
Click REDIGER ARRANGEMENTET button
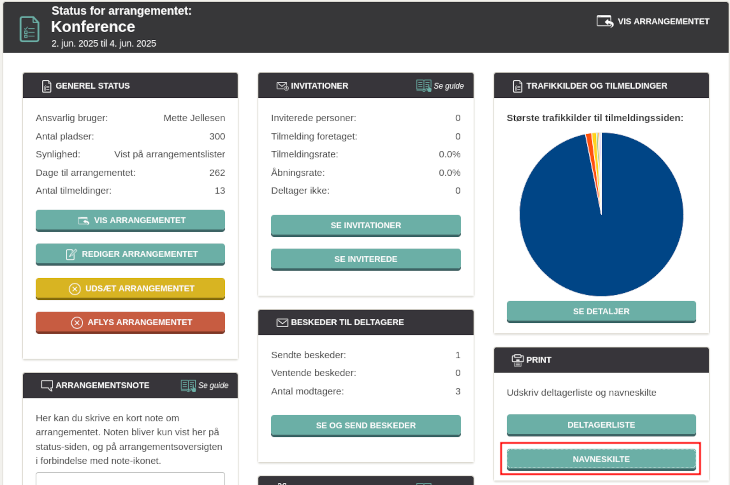coord(130,254)
